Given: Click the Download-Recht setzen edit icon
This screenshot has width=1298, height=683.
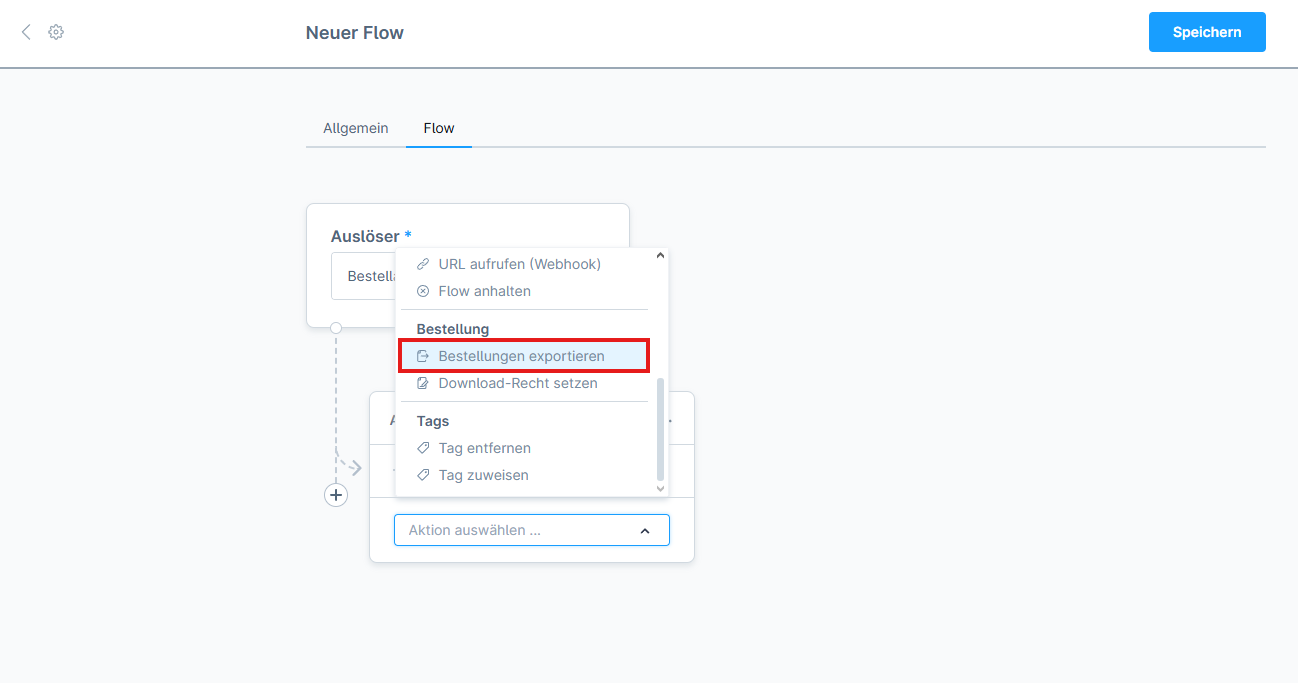Looking at the screenshot, I should [x=423, y=383].
